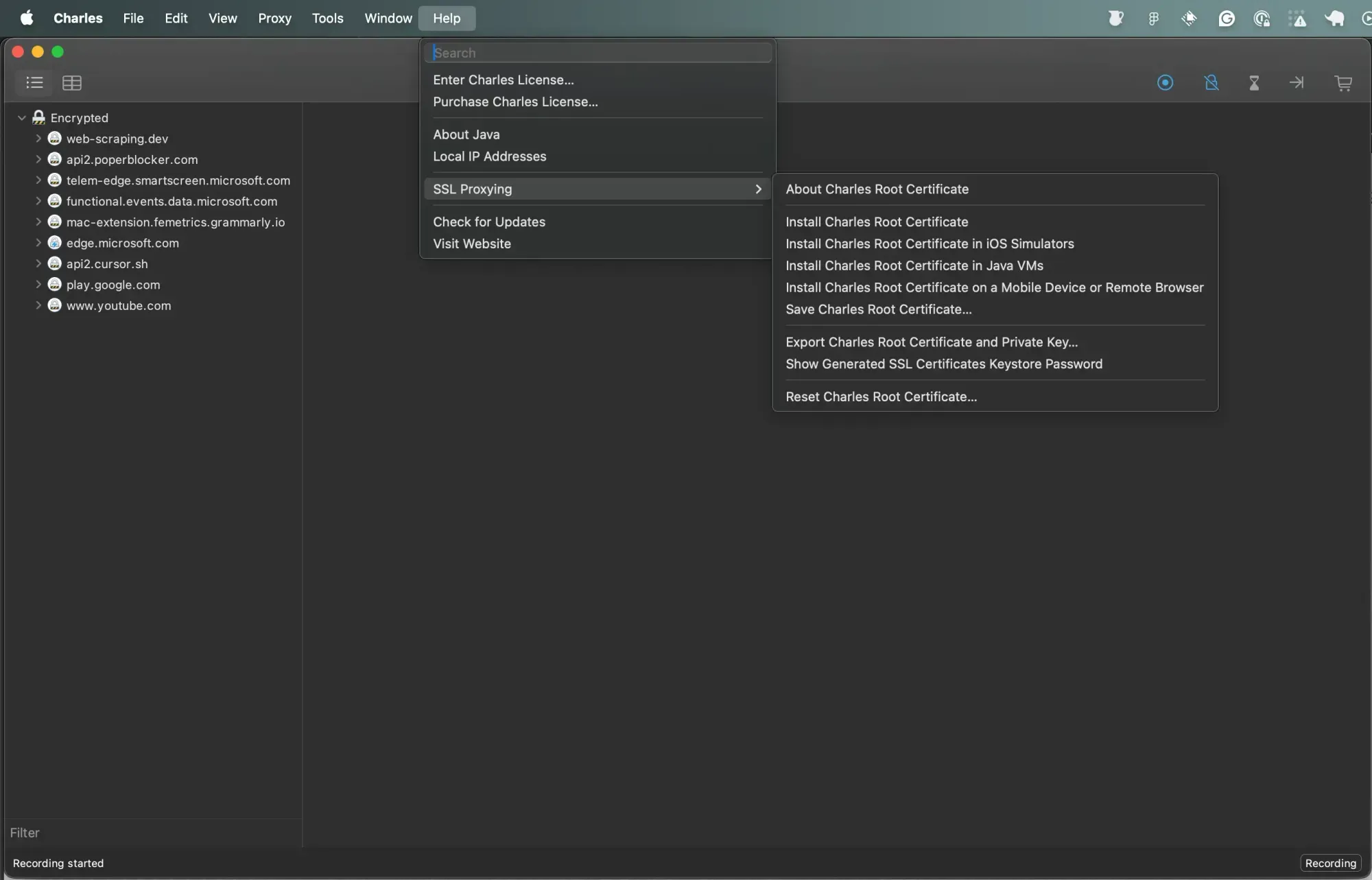Viewport: 1372px width, 880px height.
Task: Toggle the recording button in toolbar
Action: click(x=1165, y=83)
